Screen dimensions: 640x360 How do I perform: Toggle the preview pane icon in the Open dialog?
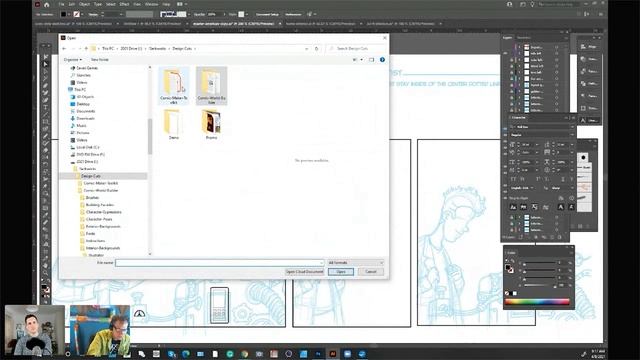pyautogui.click(x=371, y=60)
